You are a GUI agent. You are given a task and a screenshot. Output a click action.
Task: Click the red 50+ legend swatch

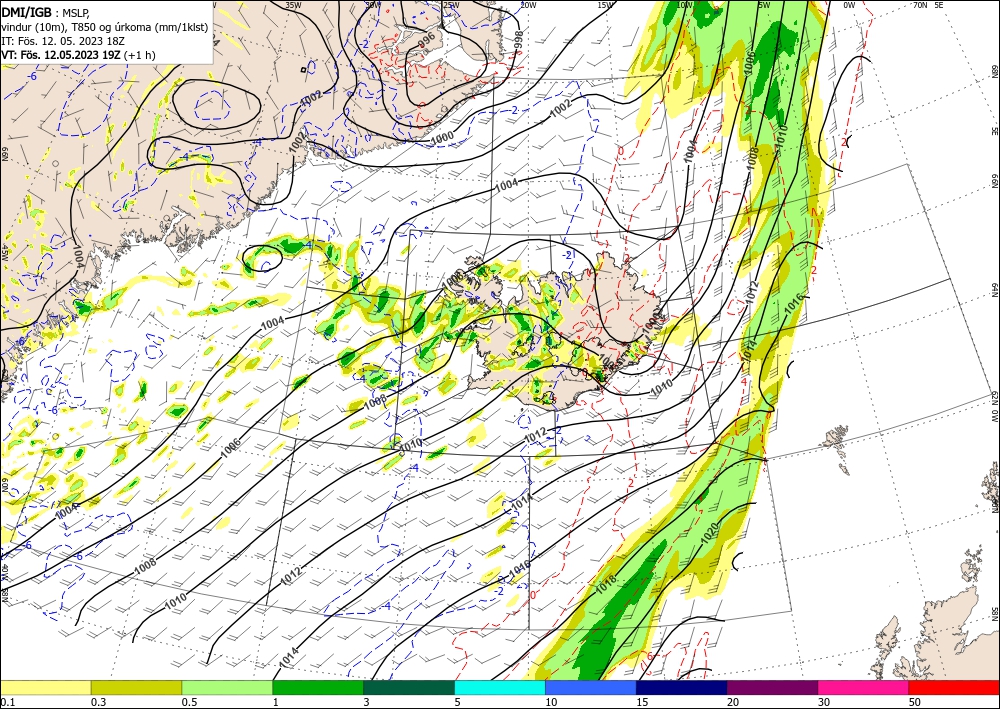click(x=954, y=687)
